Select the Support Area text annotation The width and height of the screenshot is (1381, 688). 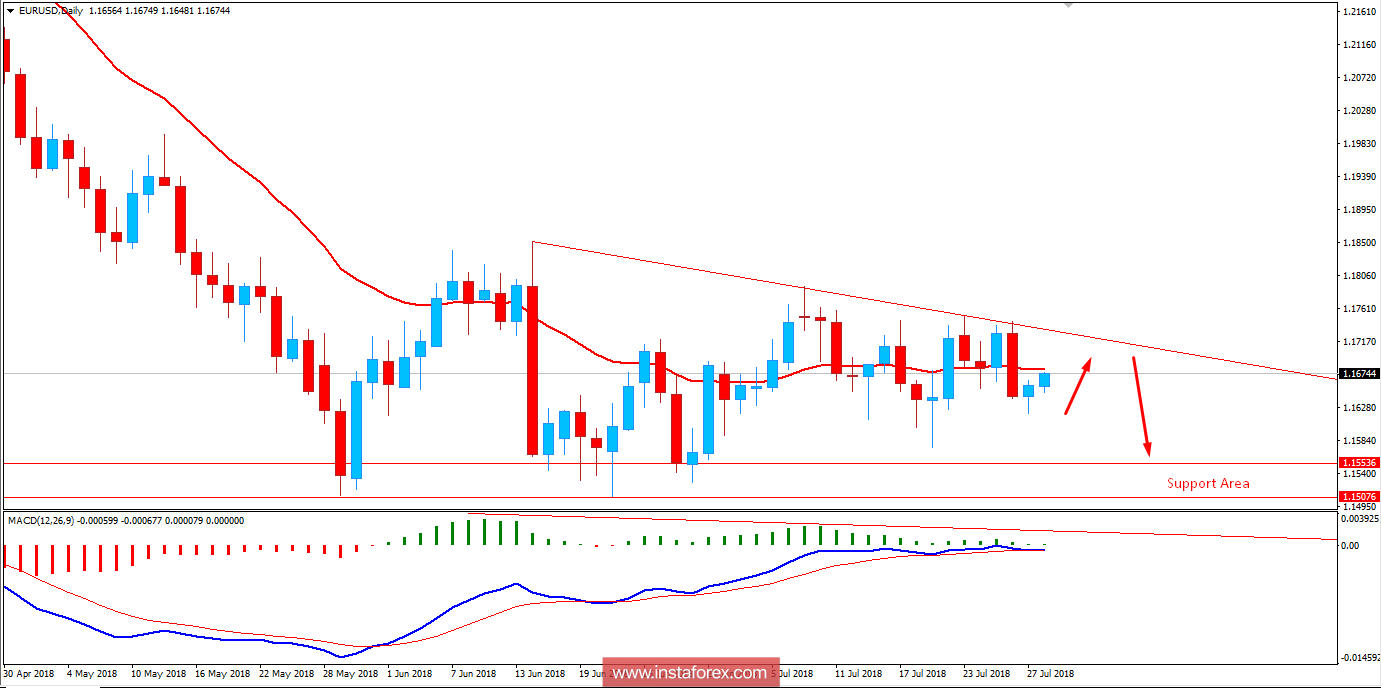(1208, 483)
